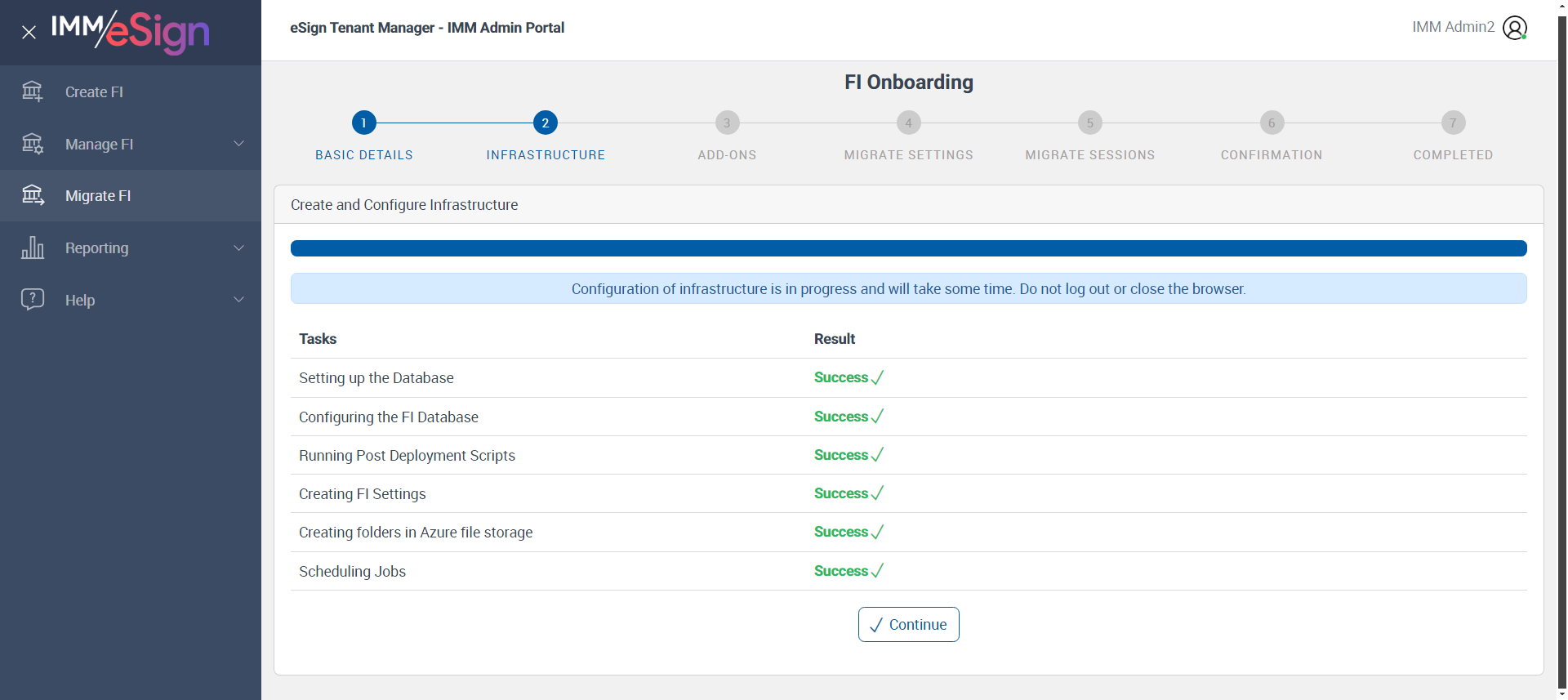Click the Manage FI gear-bank icon
1568x700 pixels.
pyautogui.click(x=33, y=144)
